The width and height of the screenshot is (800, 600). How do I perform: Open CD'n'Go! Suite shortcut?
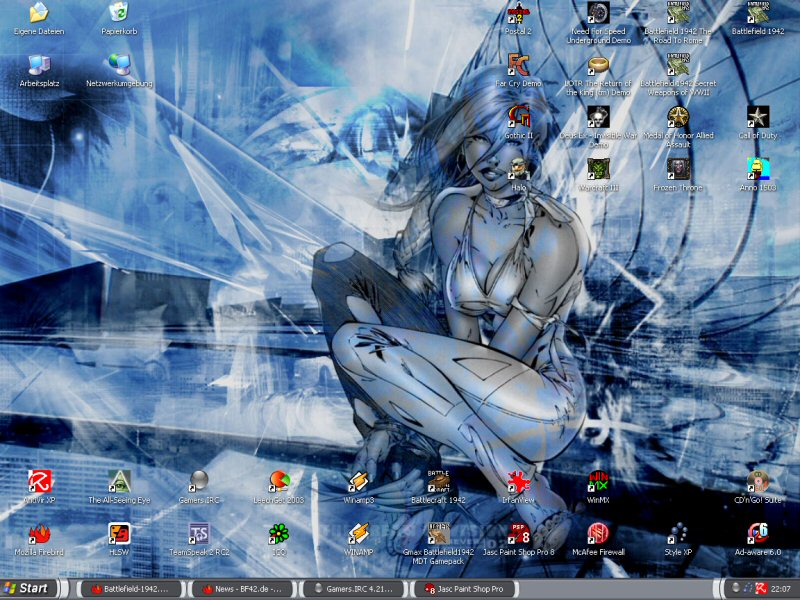[x=758, y=481]
